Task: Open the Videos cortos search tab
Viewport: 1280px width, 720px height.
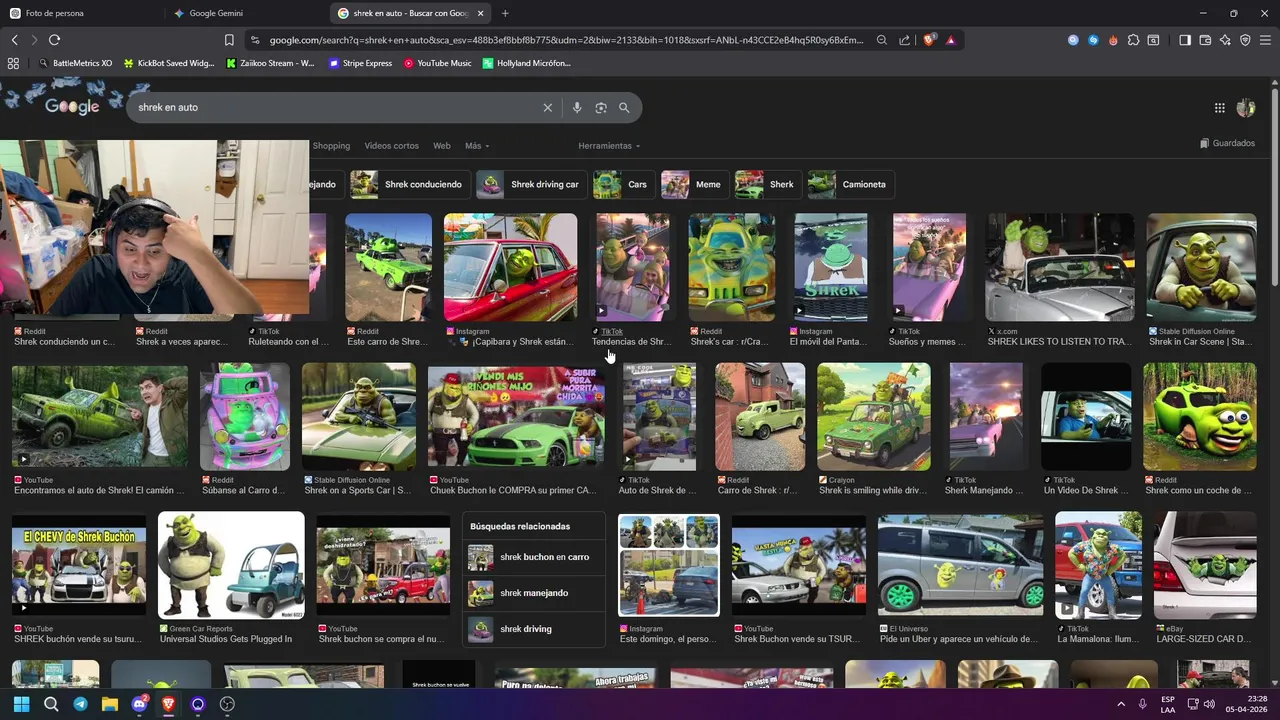Action: [391, 146]
